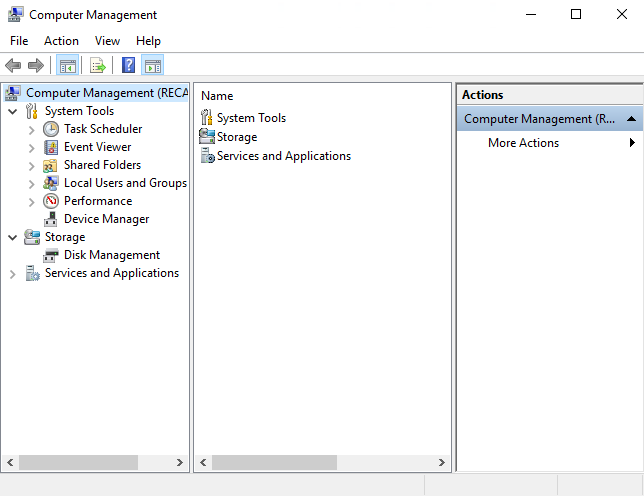Image resolution: width=644 pixels, height=496 pixels.
Task: Select Local Users and Groups label
Action: [125, 183]
